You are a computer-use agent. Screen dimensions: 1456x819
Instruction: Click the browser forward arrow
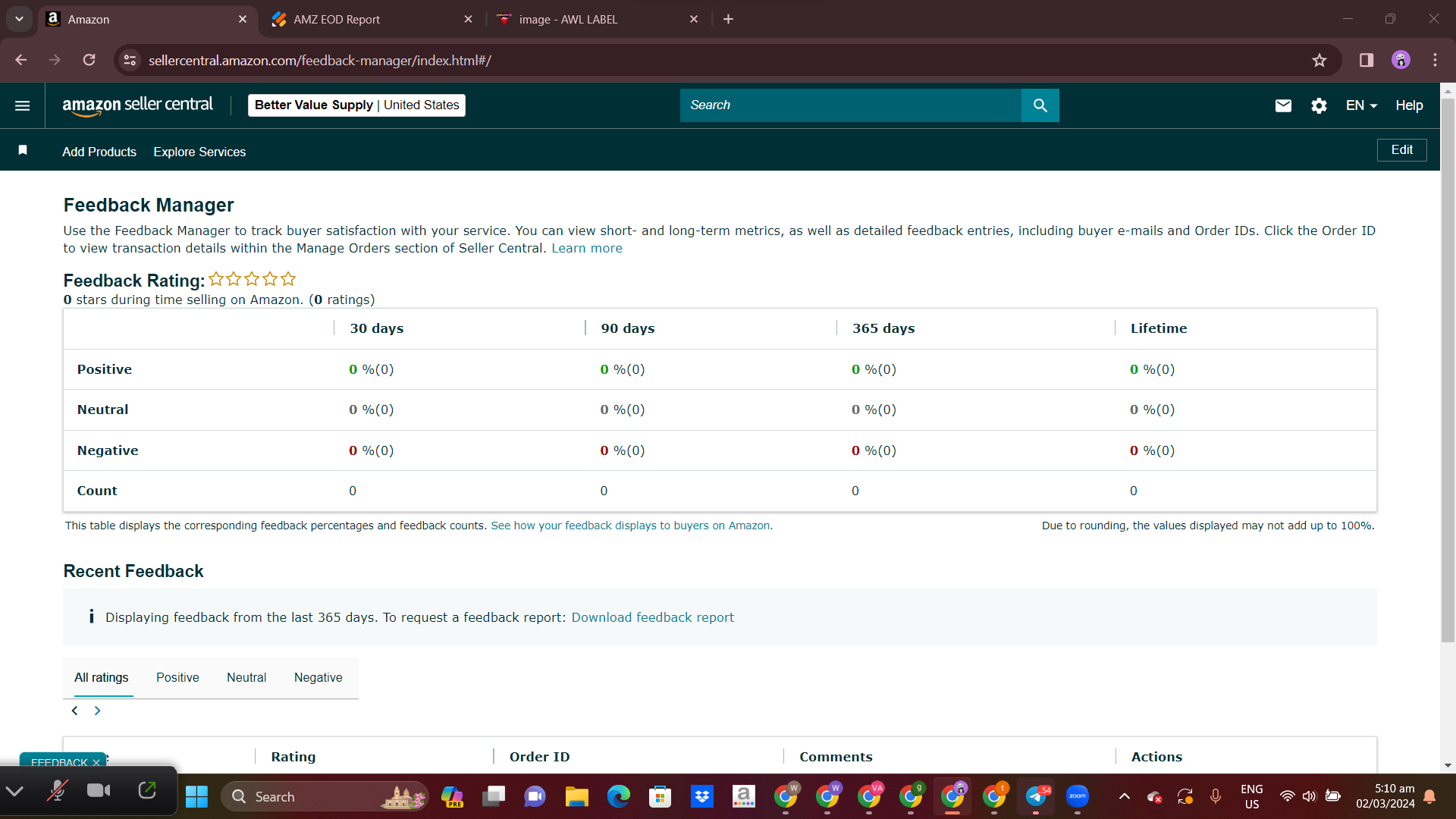click(x=55, y=60)
